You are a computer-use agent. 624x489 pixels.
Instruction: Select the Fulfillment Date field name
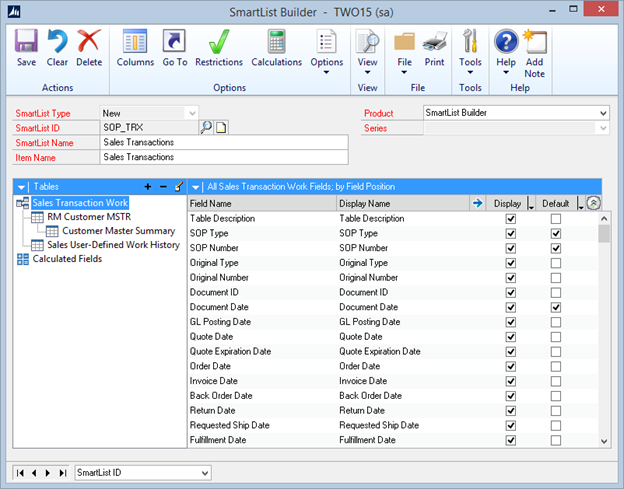click(x=218, y=440)
